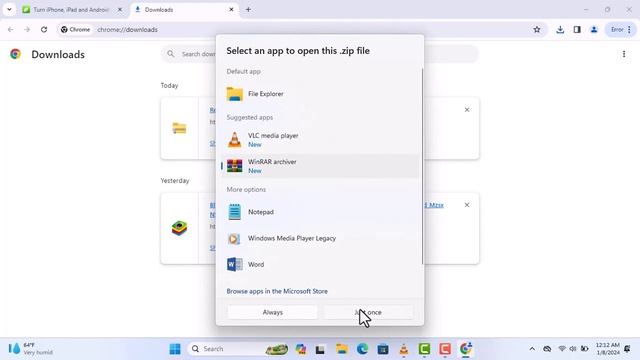The height and width of the screenshot is (360, 640).
Task: Click the Just once button
Action: pos(368,312)
